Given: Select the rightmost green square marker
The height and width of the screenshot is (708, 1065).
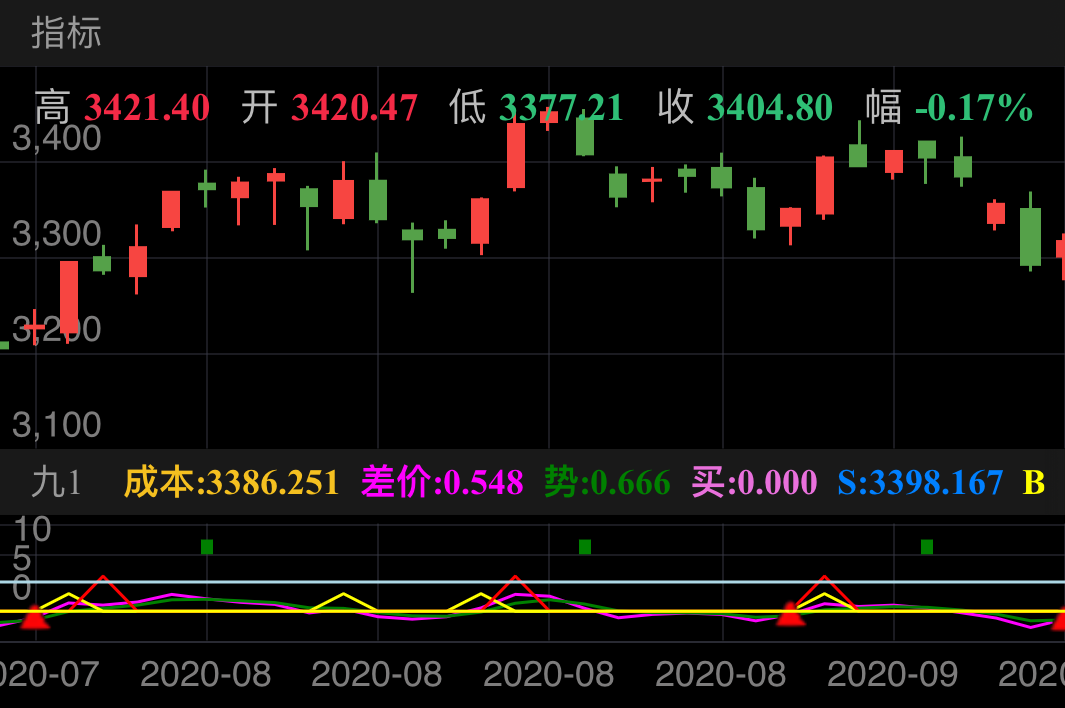Looking at the screenshot, I should pyautogui.click(x=927, y=547).
